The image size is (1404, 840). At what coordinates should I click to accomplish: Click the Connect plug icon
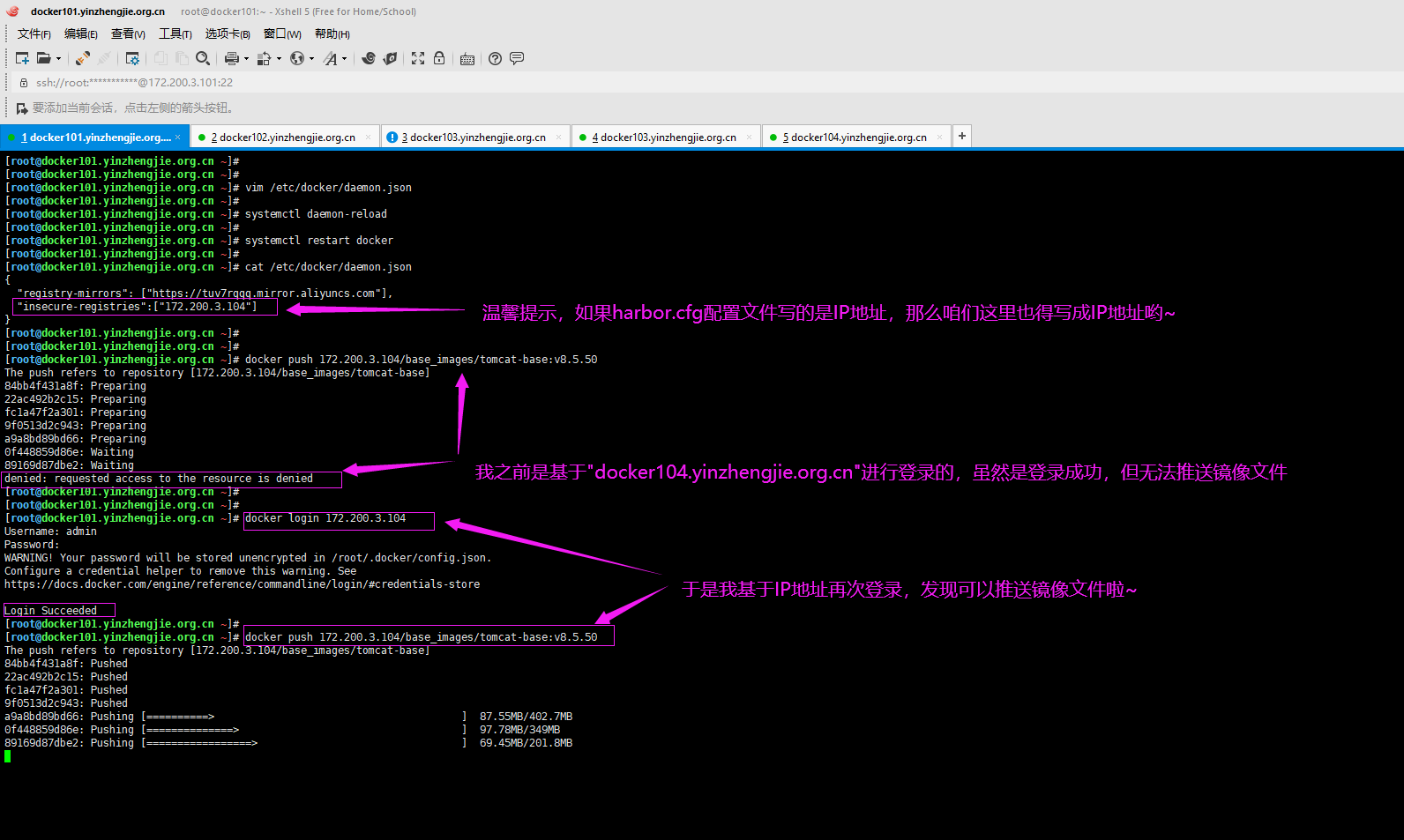click(x=83, y=58)
